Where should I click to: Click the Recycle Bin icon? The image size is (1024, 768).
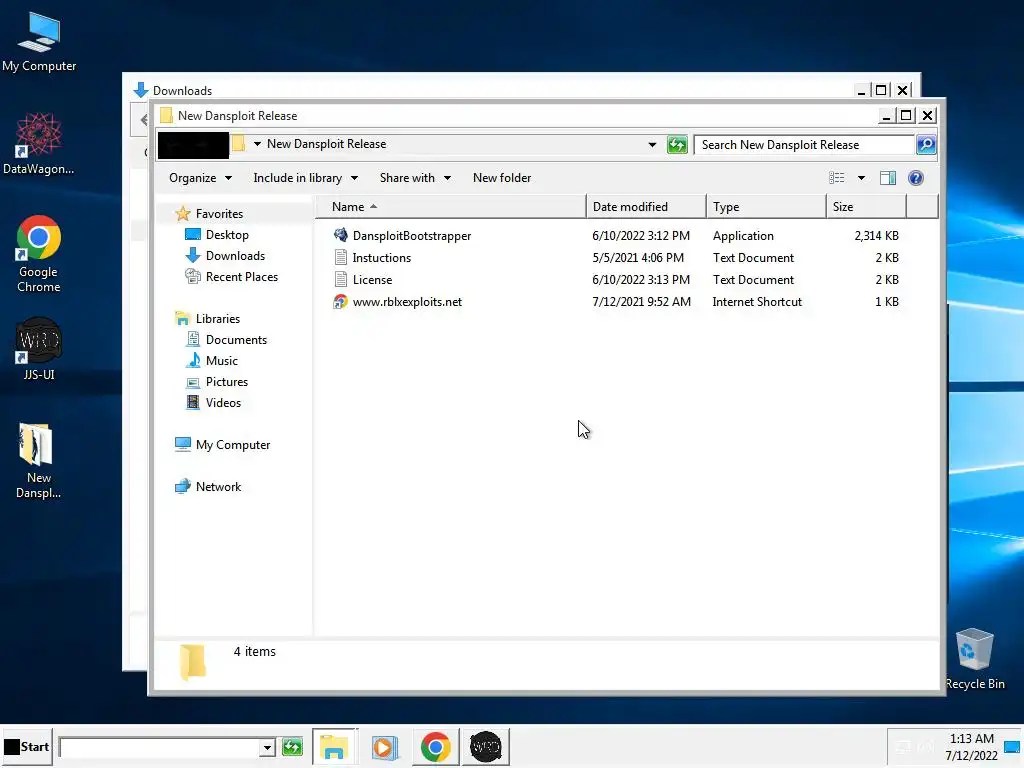(974, 658)
